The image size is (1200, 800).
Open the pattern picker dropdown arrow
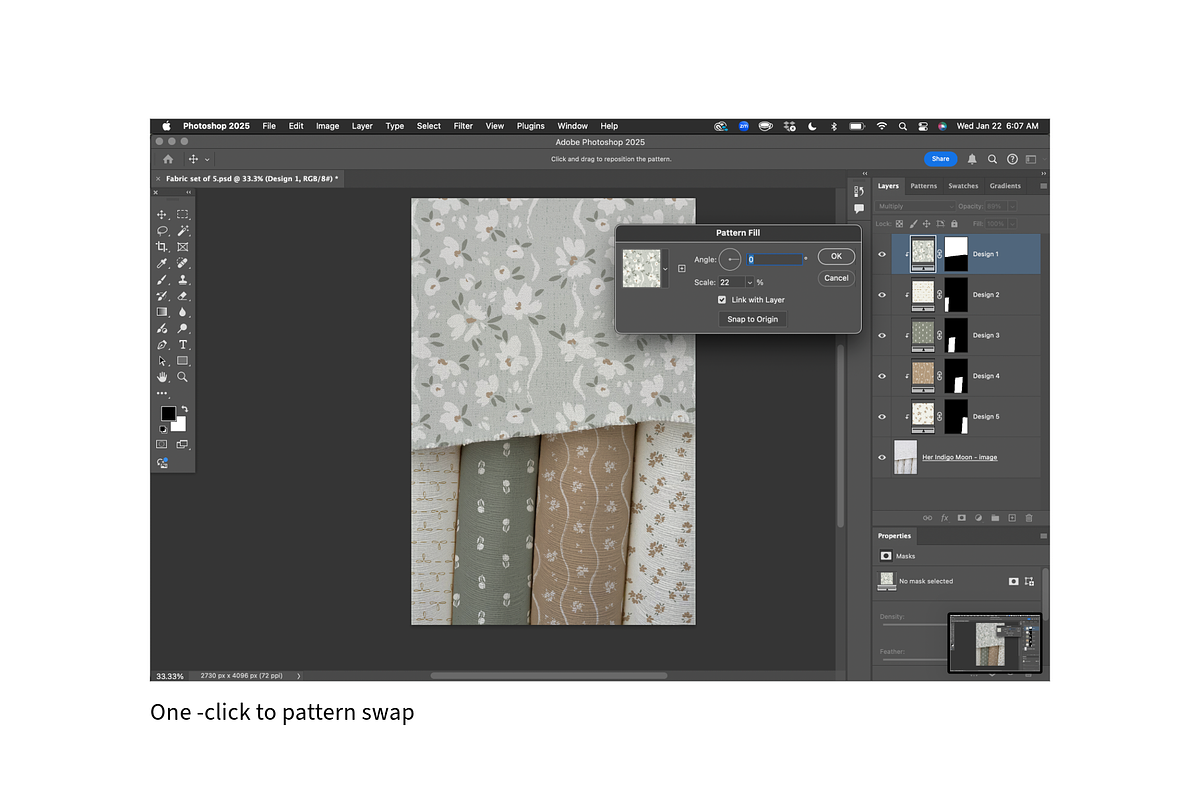666,268
